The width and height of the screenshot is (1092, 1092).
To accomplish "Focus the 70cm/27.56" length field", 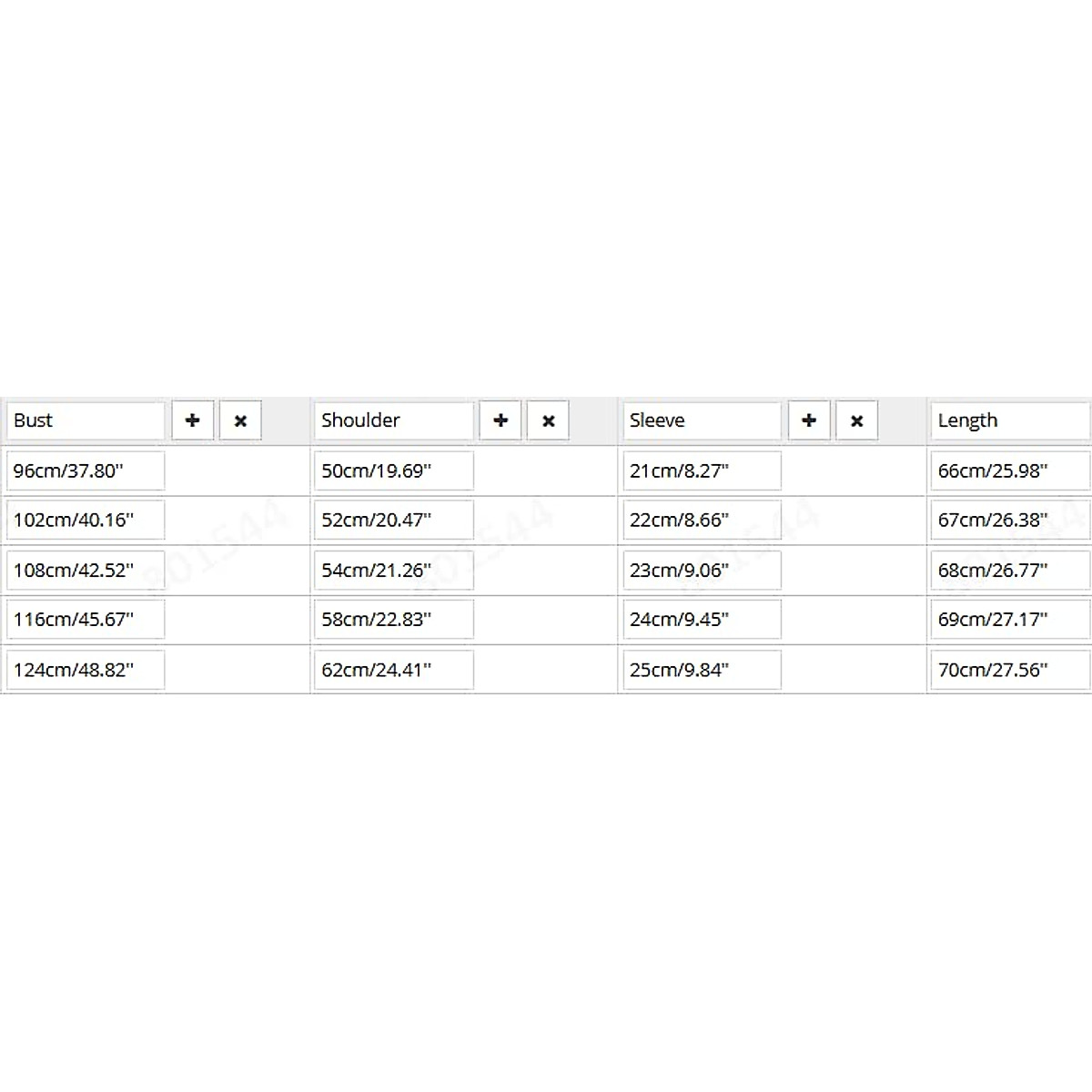I will pos(1010,670).
